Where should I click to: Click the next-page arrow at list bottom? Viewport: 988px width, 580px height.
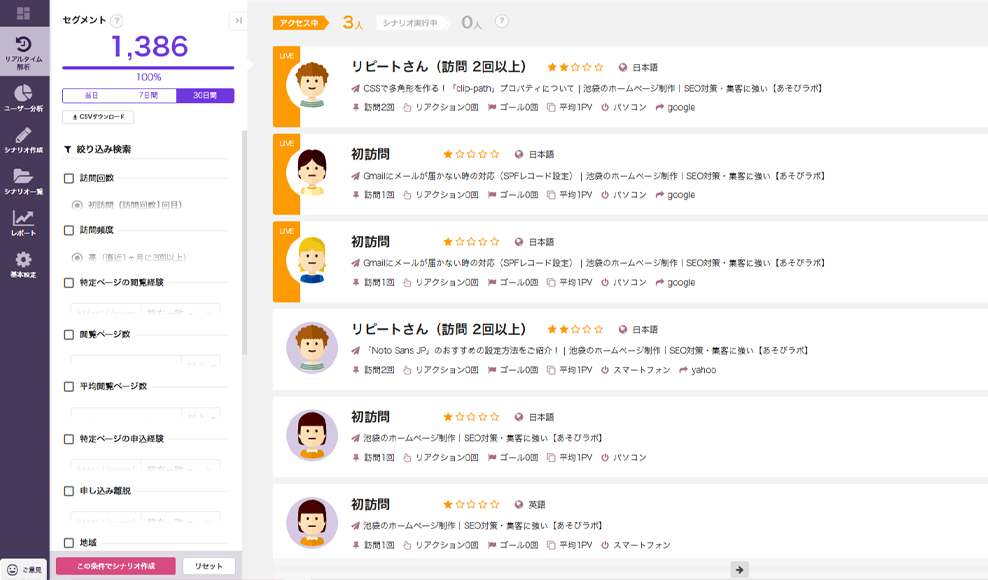(740, 569)
